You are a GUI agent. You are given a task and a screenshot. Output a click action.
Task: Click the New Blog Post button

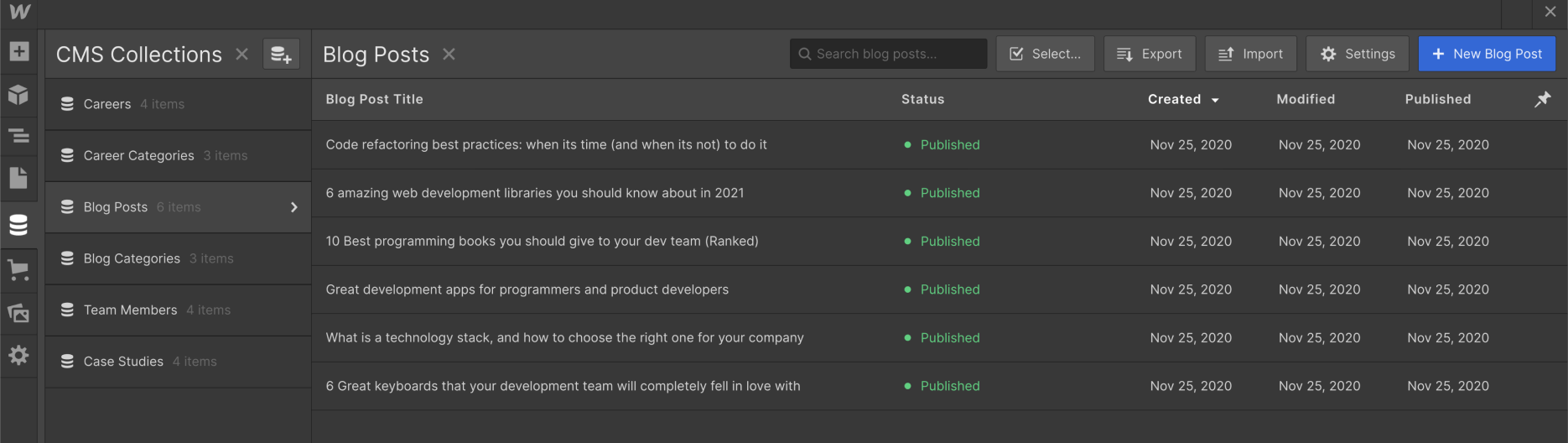click(x=1486, y=54)
